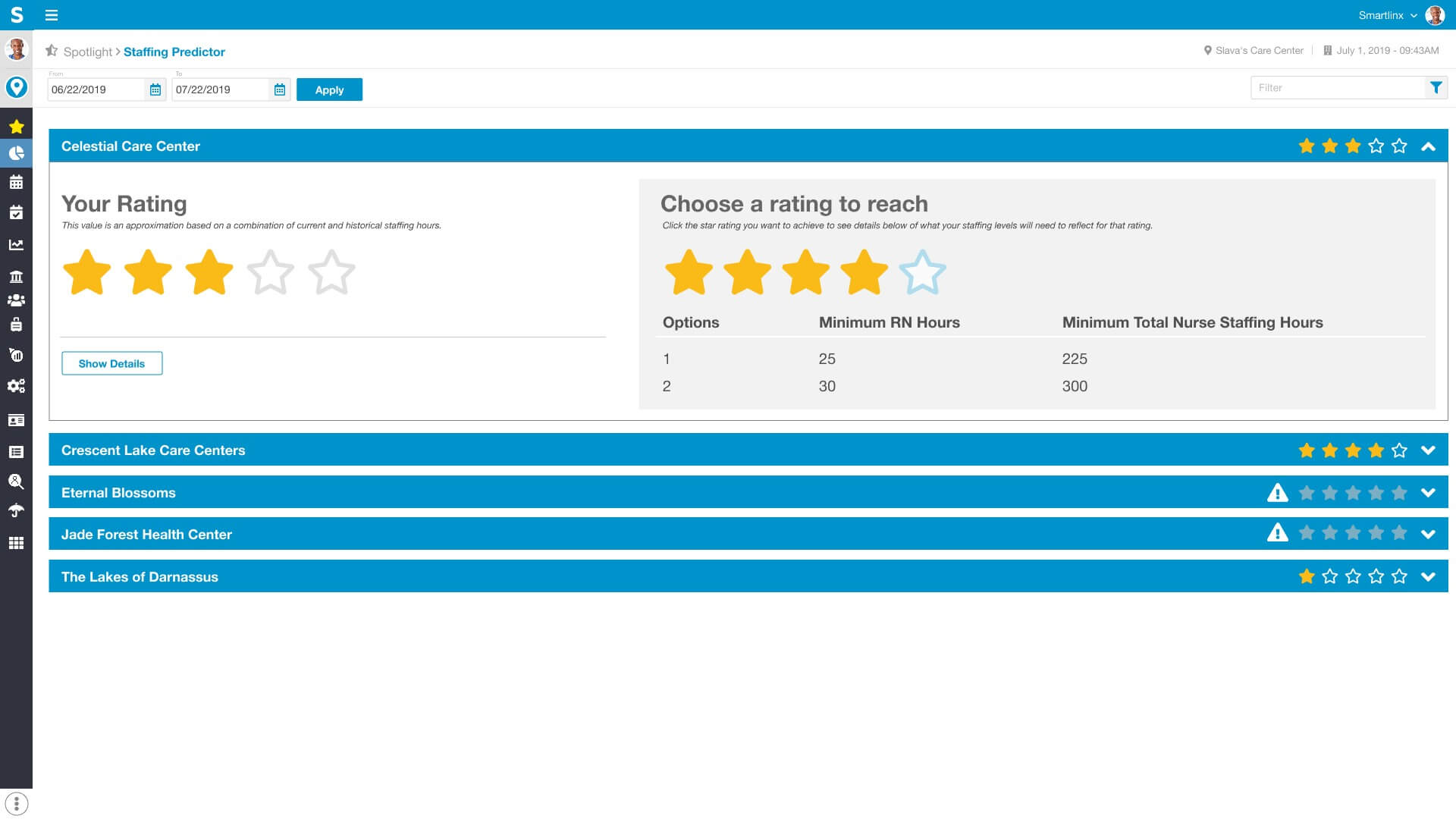The width and height of the screenshot is (1456, 819).
Task: Click Show Details button for Celestial Care Center
Action: tap(111, 364)
